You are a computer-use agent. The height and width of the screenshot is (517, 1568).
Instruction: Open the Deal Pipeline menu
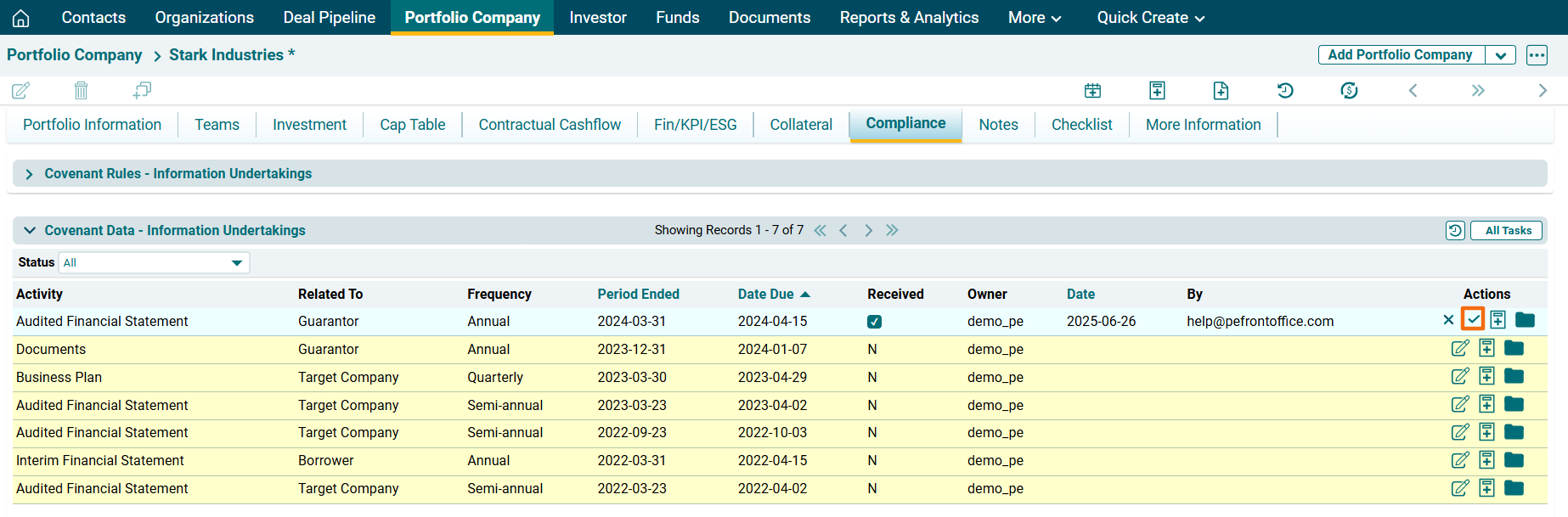[x=329, y=18]
